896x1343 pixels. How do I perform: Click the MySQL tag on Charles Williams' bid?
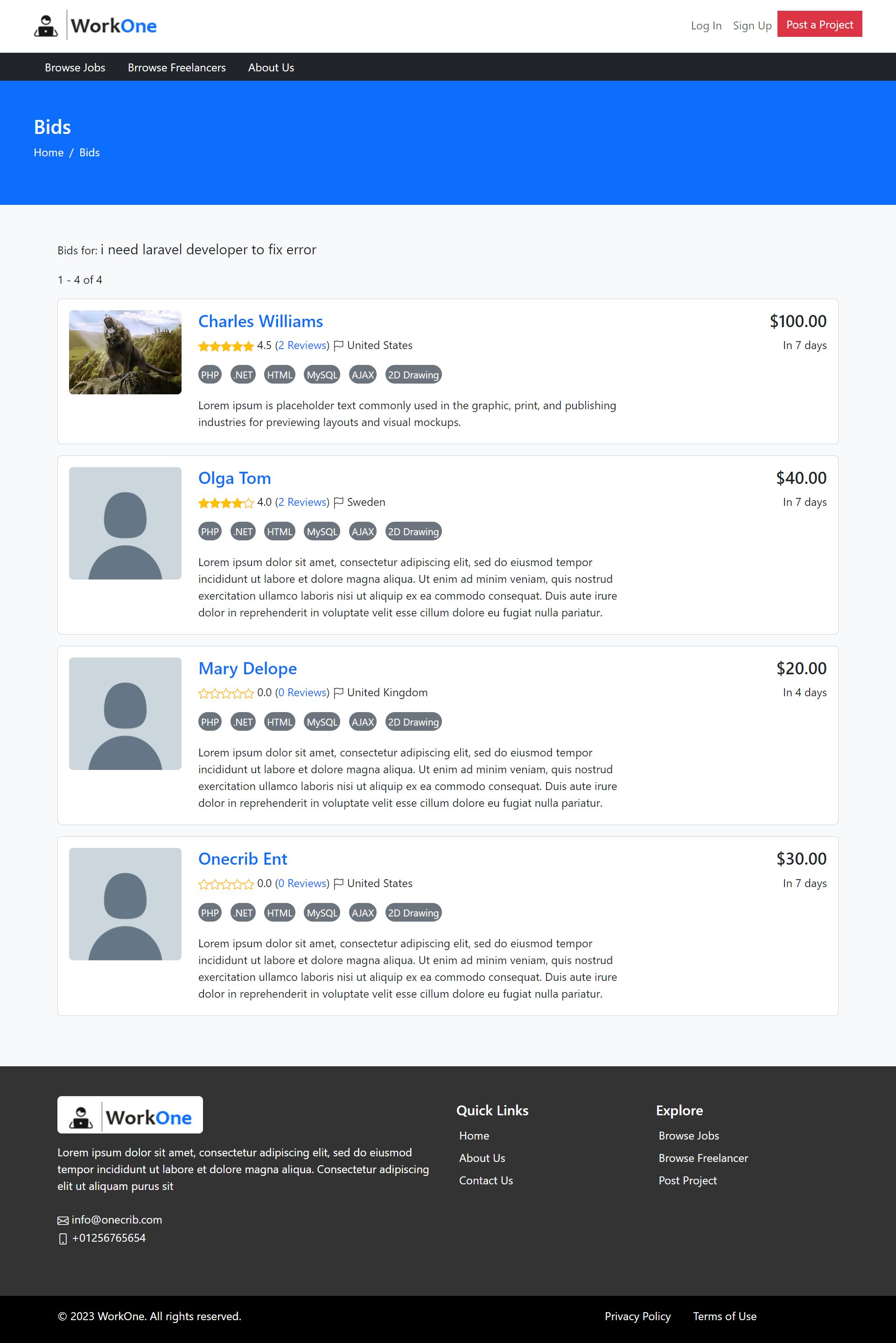click(x=322, y=375)
